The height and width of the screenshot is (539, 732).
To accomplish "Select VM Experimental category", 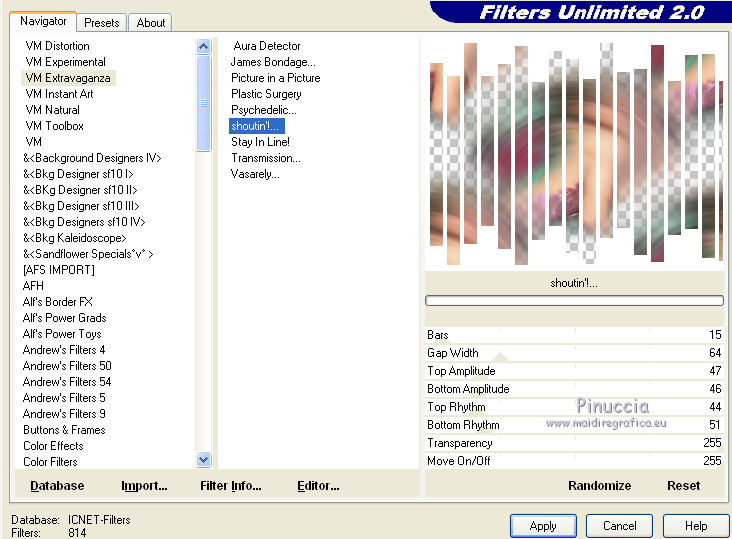I will [x=65, y=62].
